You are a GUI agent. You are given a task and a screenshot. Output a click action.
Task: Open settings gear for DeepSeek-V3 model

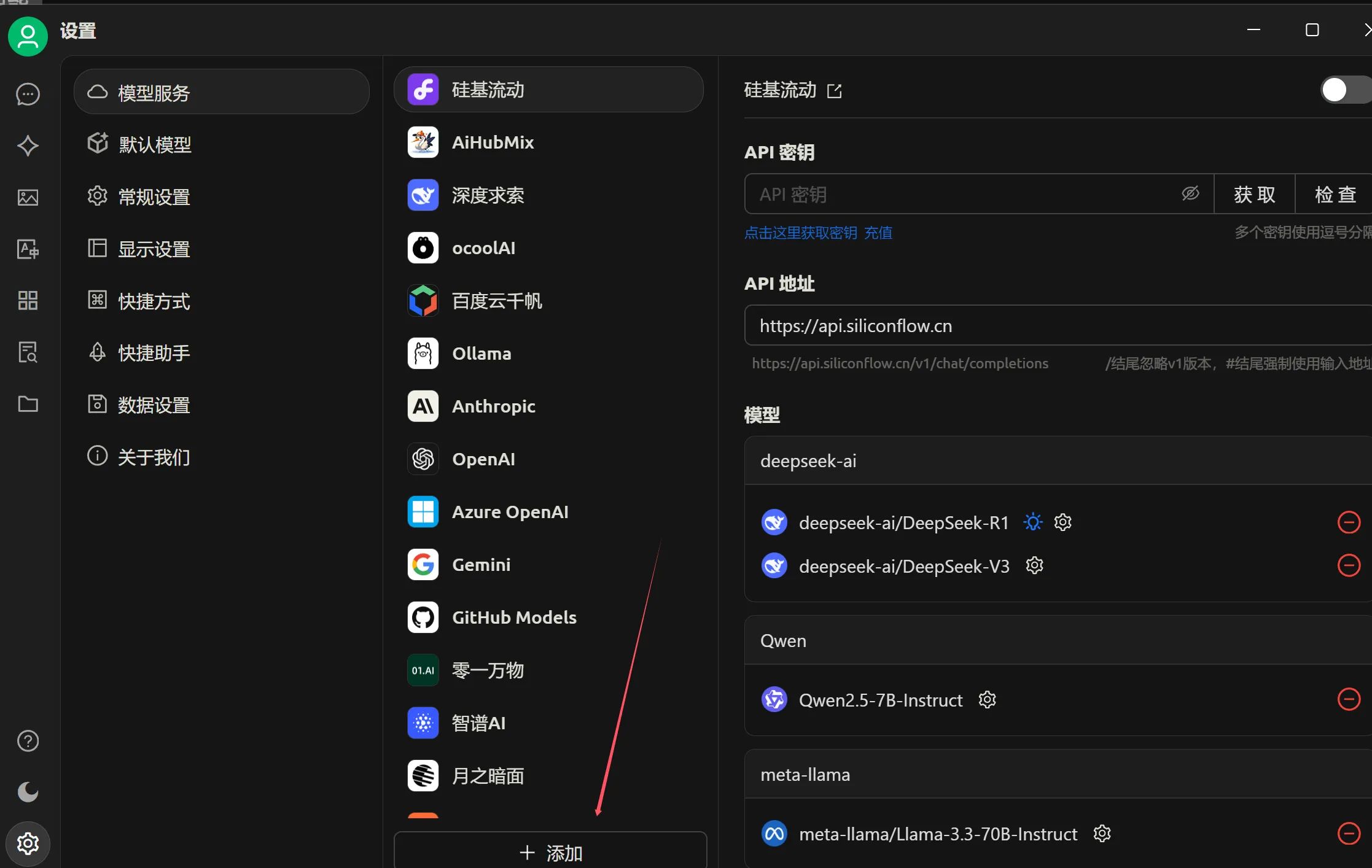(1035, 565)
